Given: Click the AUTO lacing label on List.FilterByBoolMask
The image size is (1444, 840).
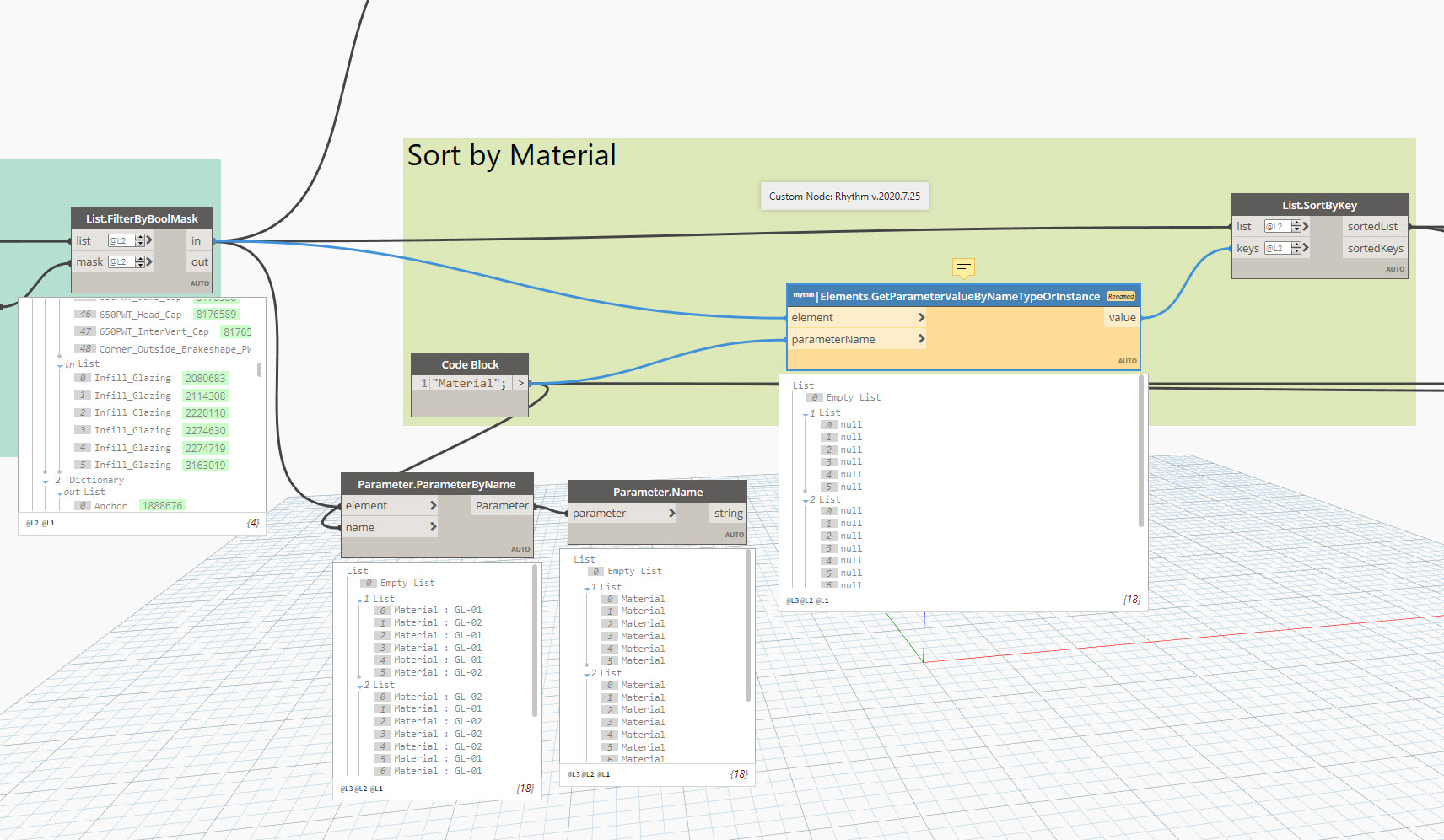Looking at the screenshot, I should [199, 283].
